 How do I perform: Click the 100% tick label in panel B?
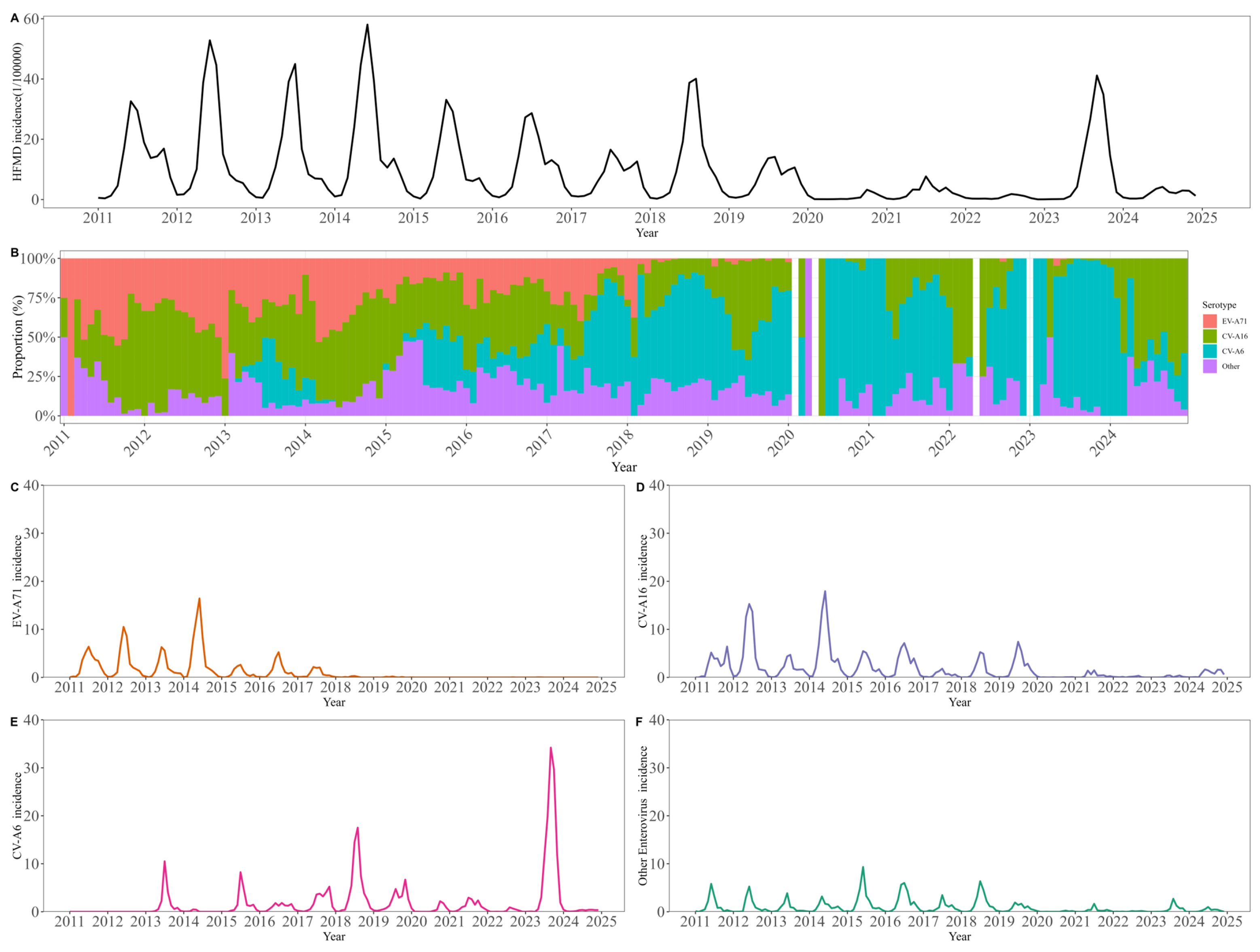pyautogui.click(x=38, y=259)
